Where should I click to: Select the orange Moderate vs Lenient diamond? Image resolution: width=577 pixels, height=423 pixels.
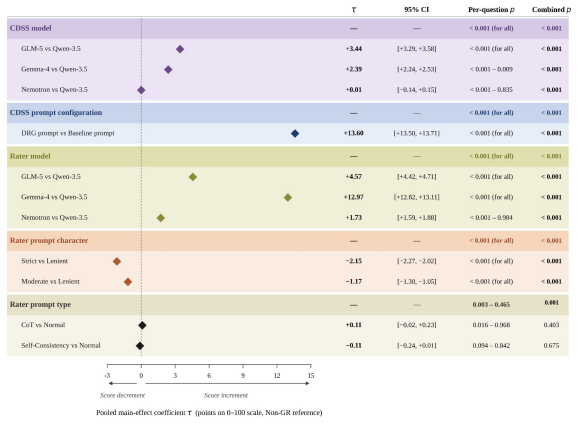coord(128,282)
